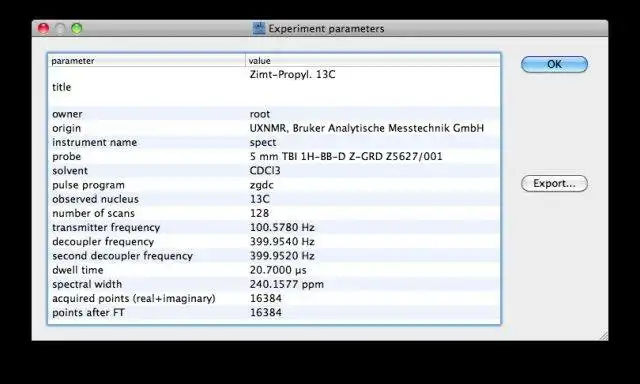Select the pulse program parameter cell

point(88,185)
